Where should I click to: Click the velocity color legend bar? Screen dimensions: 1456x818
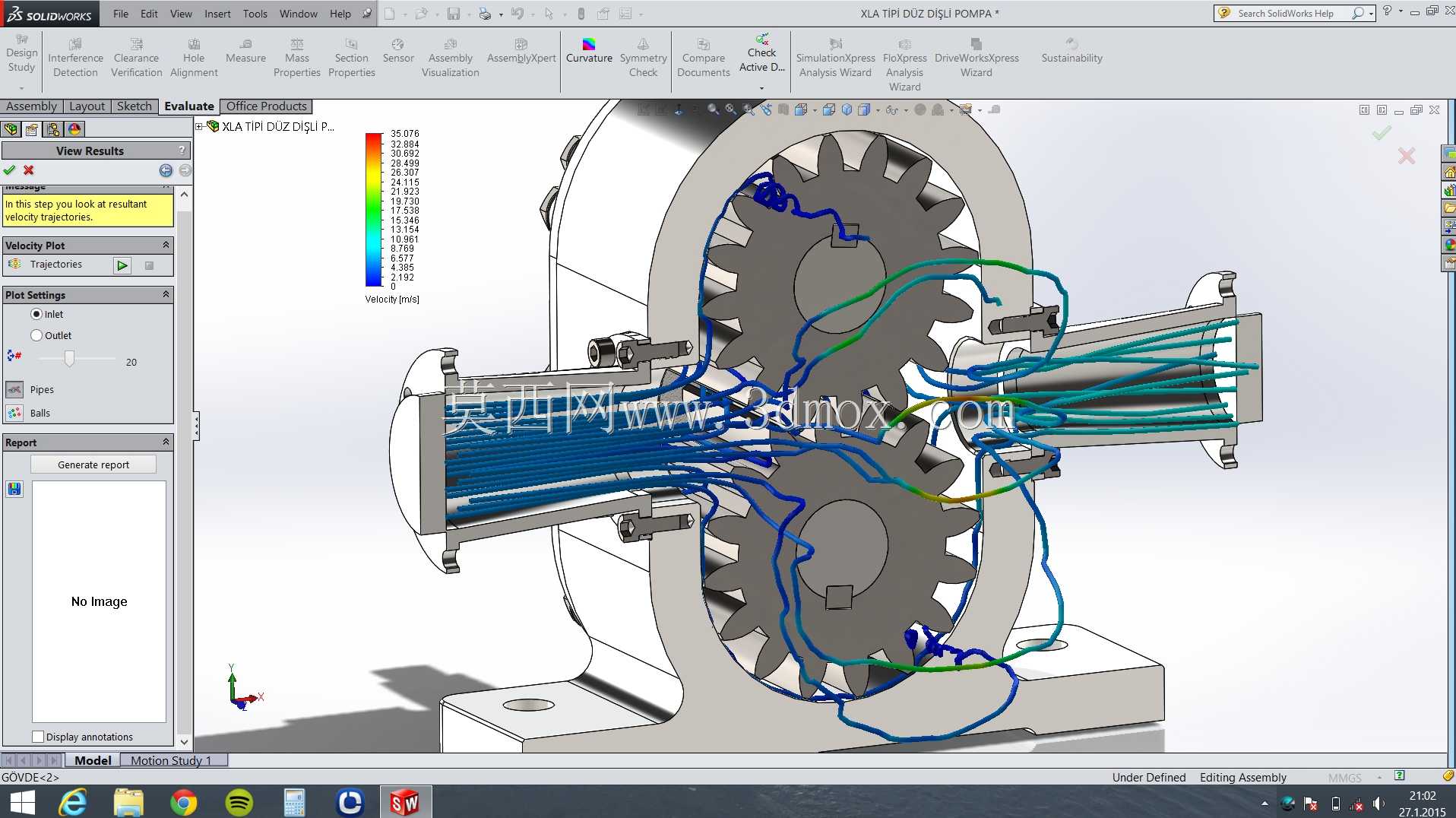(374, 210)
